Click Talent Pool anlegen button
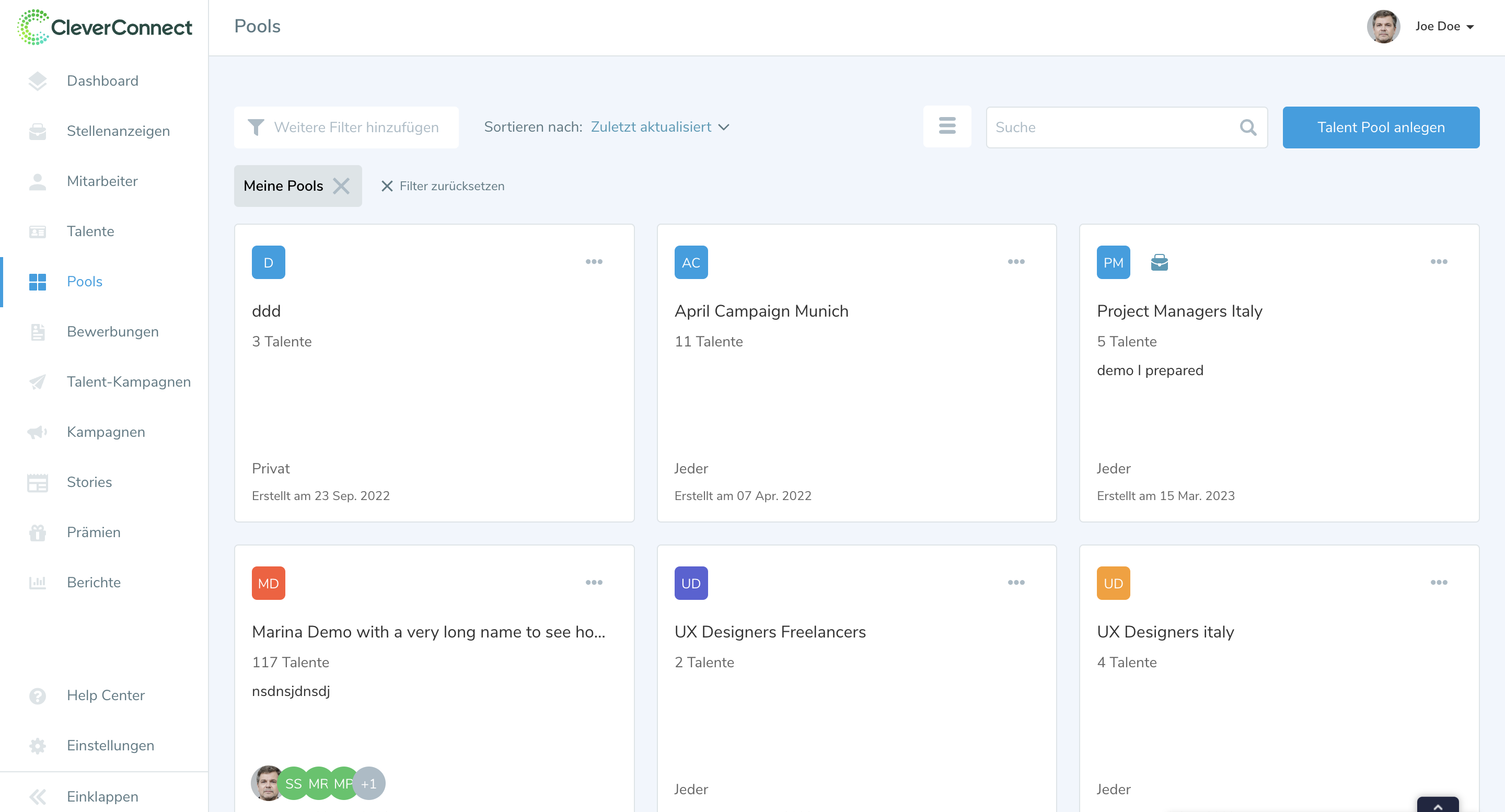Viewport: 1505px width, 812px height. 1380,127
